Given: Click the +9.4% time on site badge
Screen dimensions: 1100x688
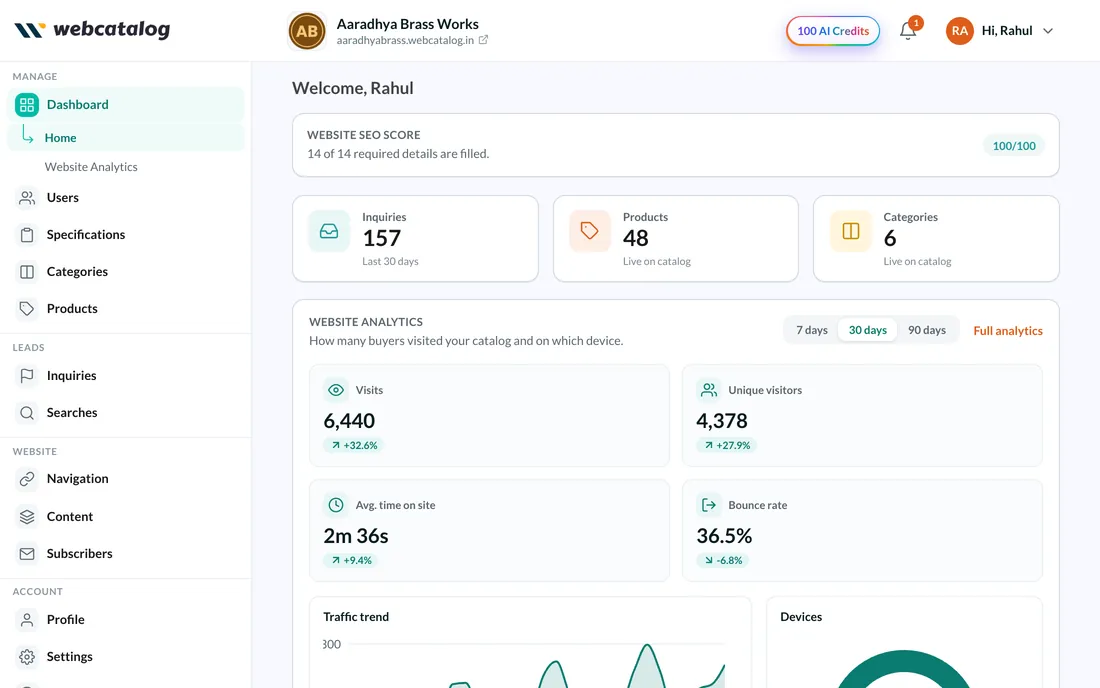Looking at the screenshot, I should (x=351, y=560).
